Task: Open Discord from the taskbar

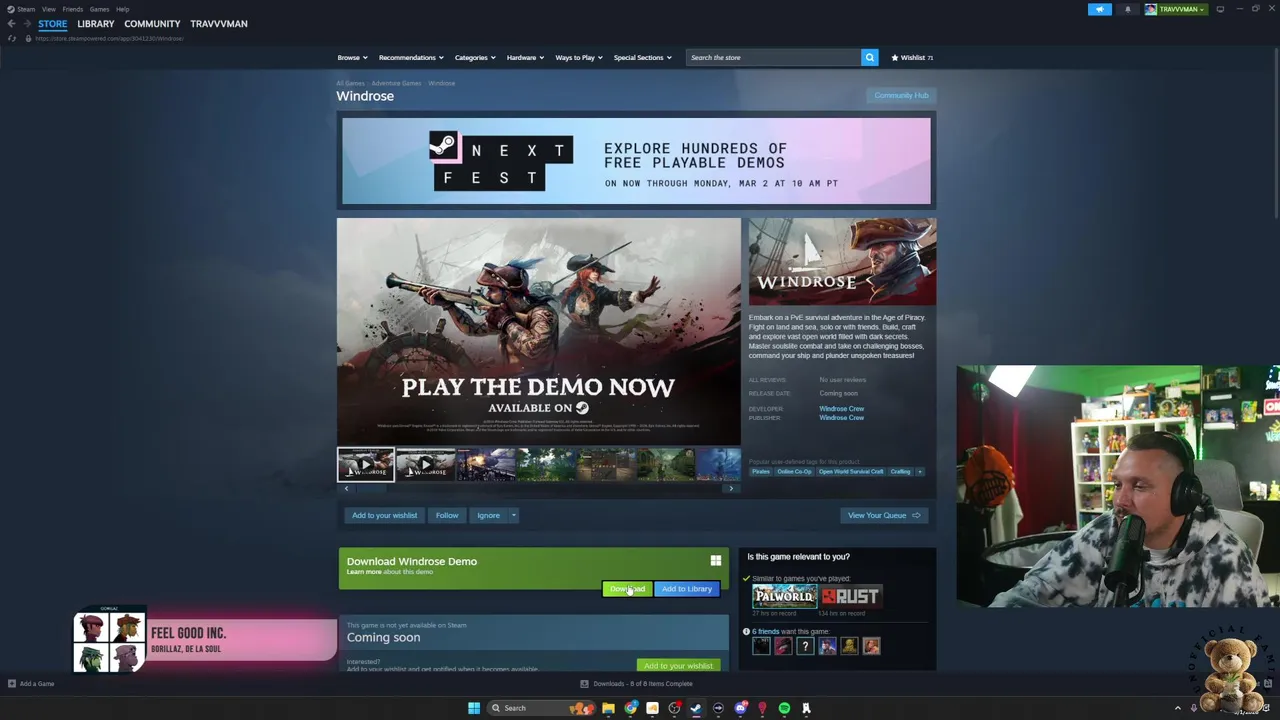Action: click(741, 708)
